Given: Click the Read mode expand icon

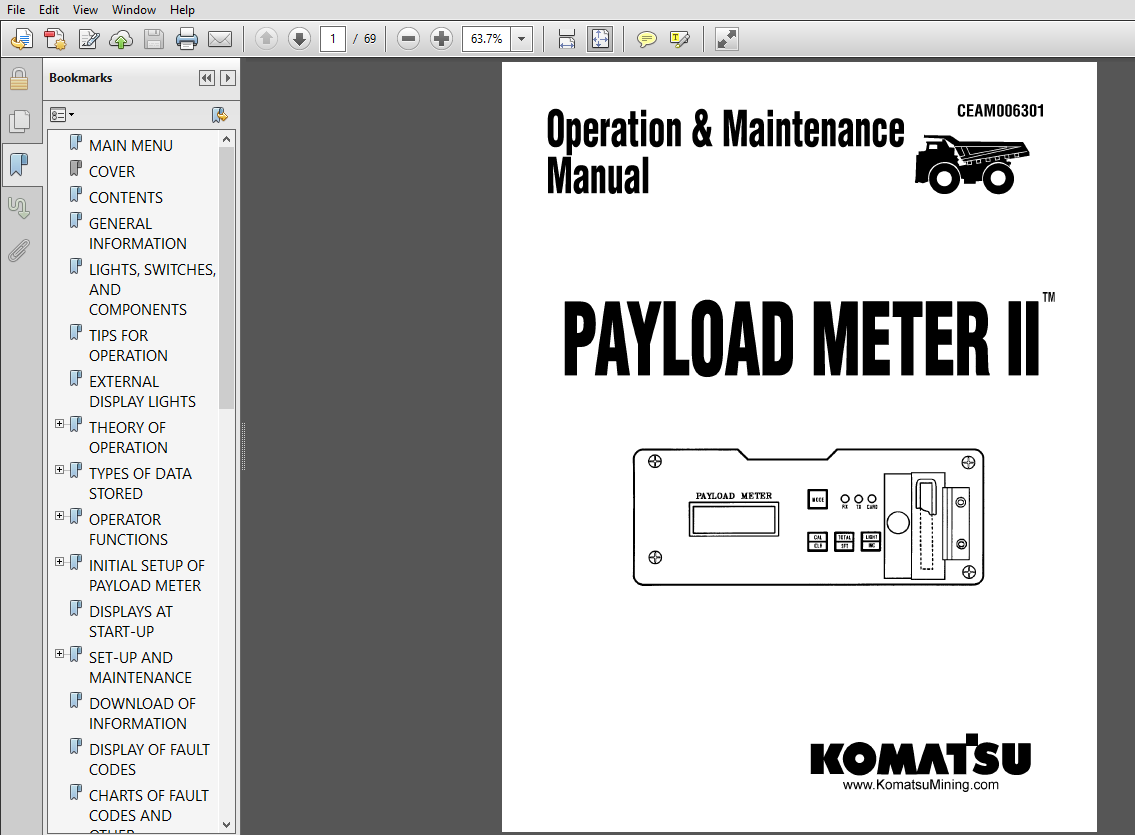Looking at the screenshot, I should coord(726,39).
